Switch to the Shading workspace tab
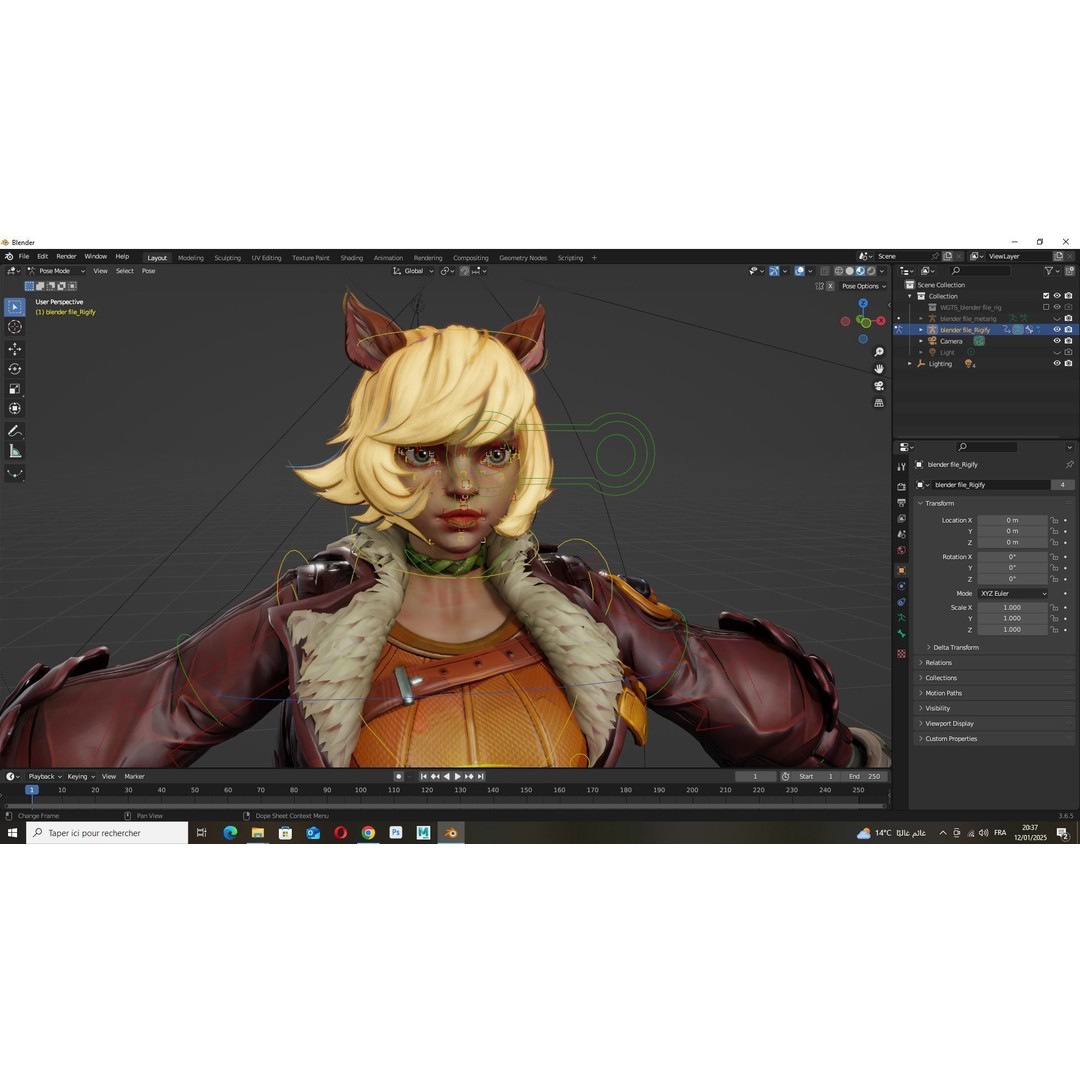Screen dimensions: 1080x1080 [351, 258]
